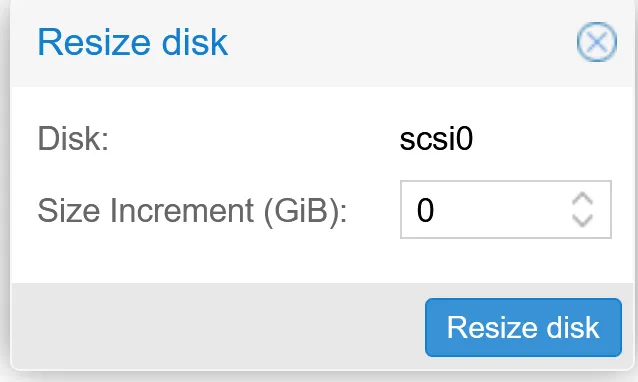
Task: Confirm with the blue Resize disk button
Action: point(523,327)
